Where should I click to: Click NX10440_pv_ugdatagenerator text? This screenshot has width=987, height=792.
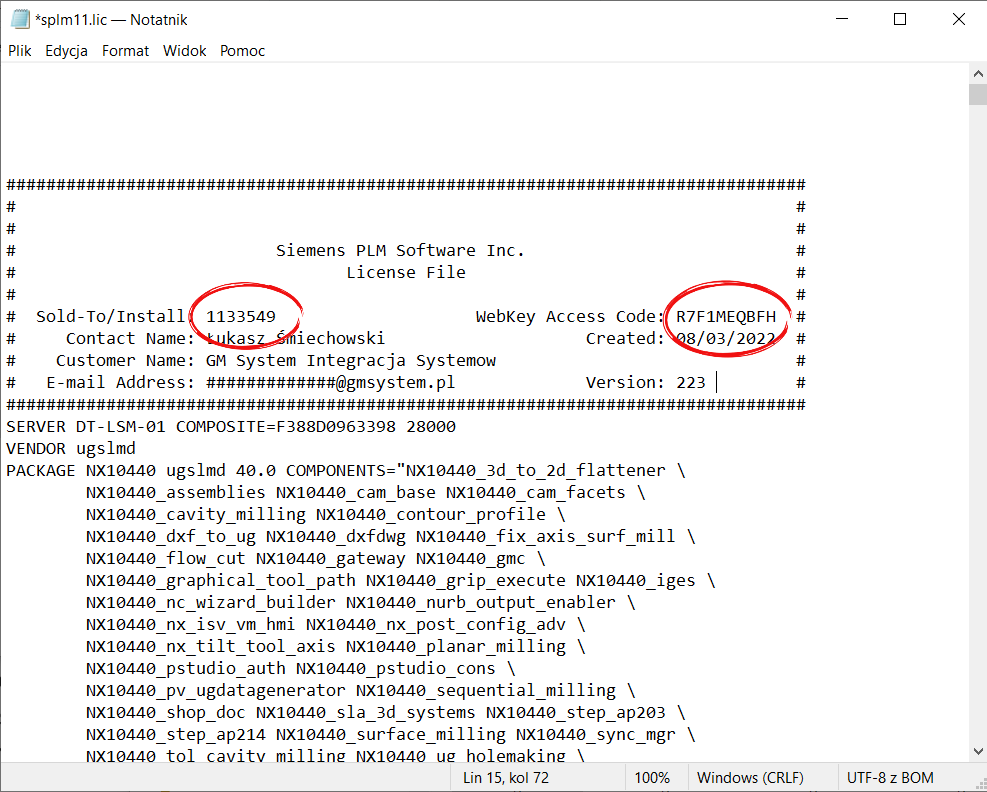(x=216, y=691)
